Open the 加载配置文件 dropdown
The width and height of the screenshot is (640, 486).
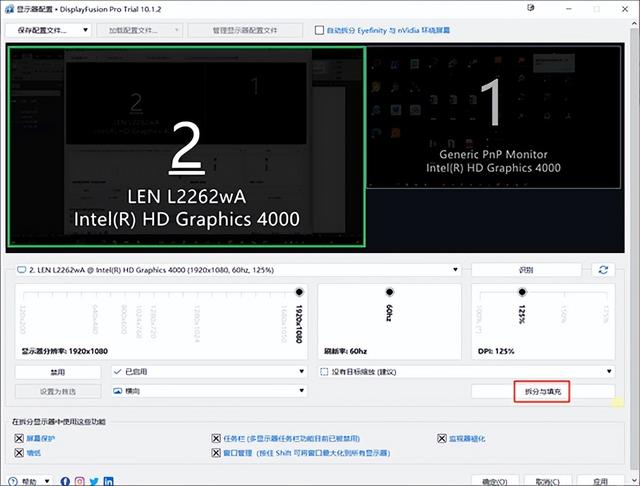coord(140,30)
